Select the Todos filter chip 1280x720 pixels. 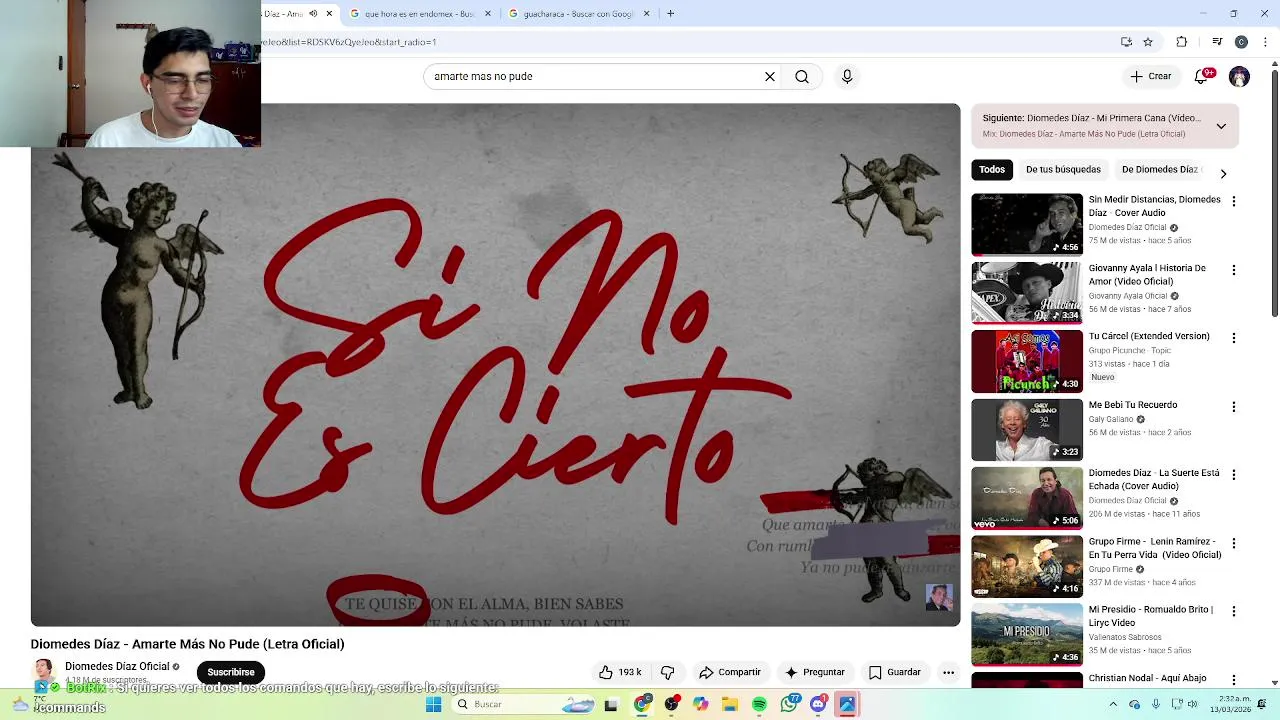click(992, 169)
